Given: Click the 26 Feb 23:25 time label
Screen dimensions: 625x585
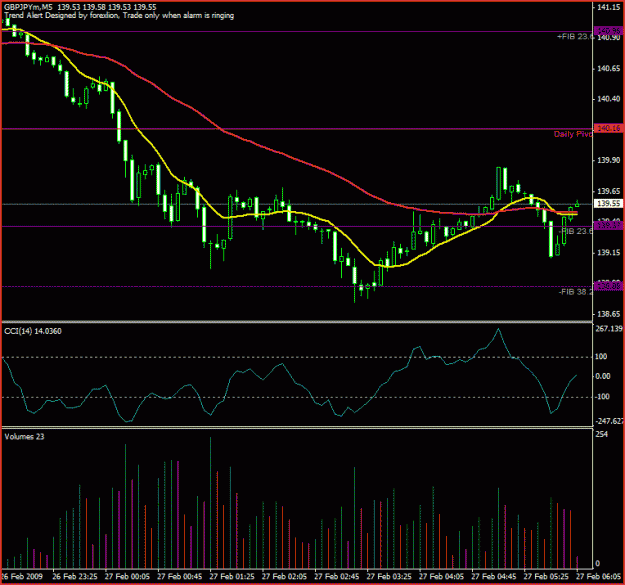Looking at the screenshot, I should (75, 577).
